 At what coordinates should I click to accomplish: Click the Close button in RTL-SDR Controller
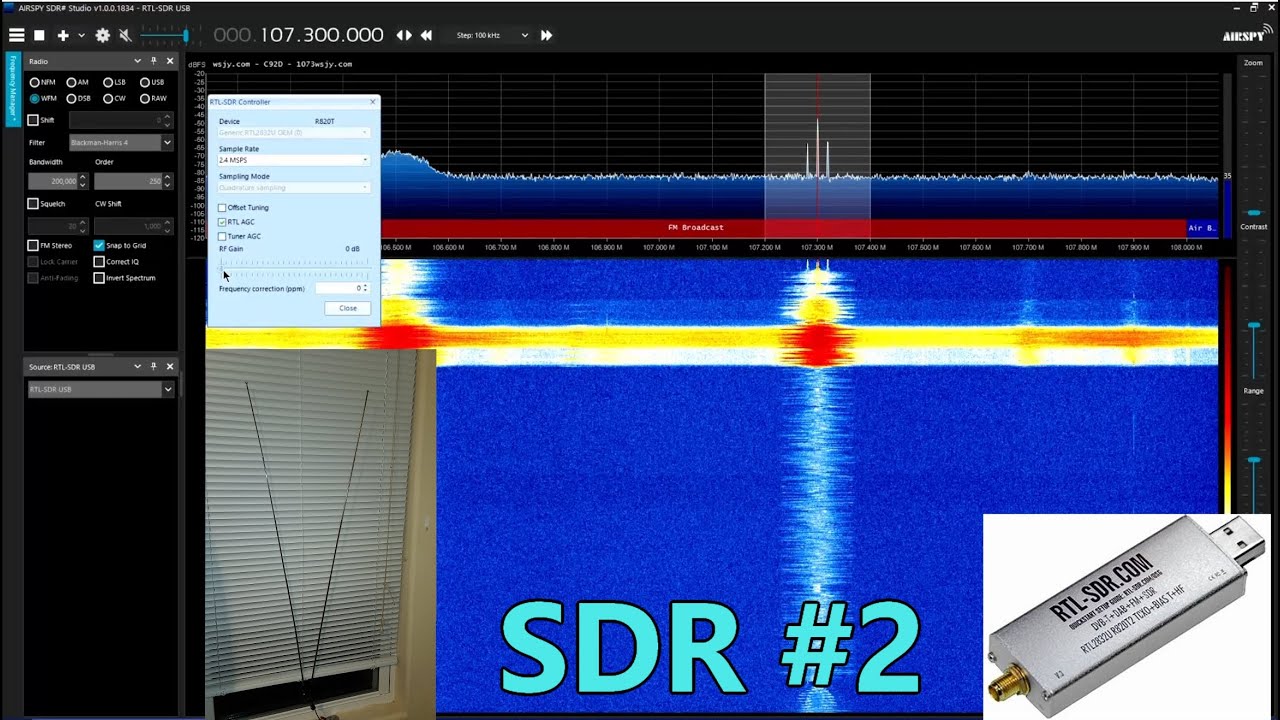(348, 308)
